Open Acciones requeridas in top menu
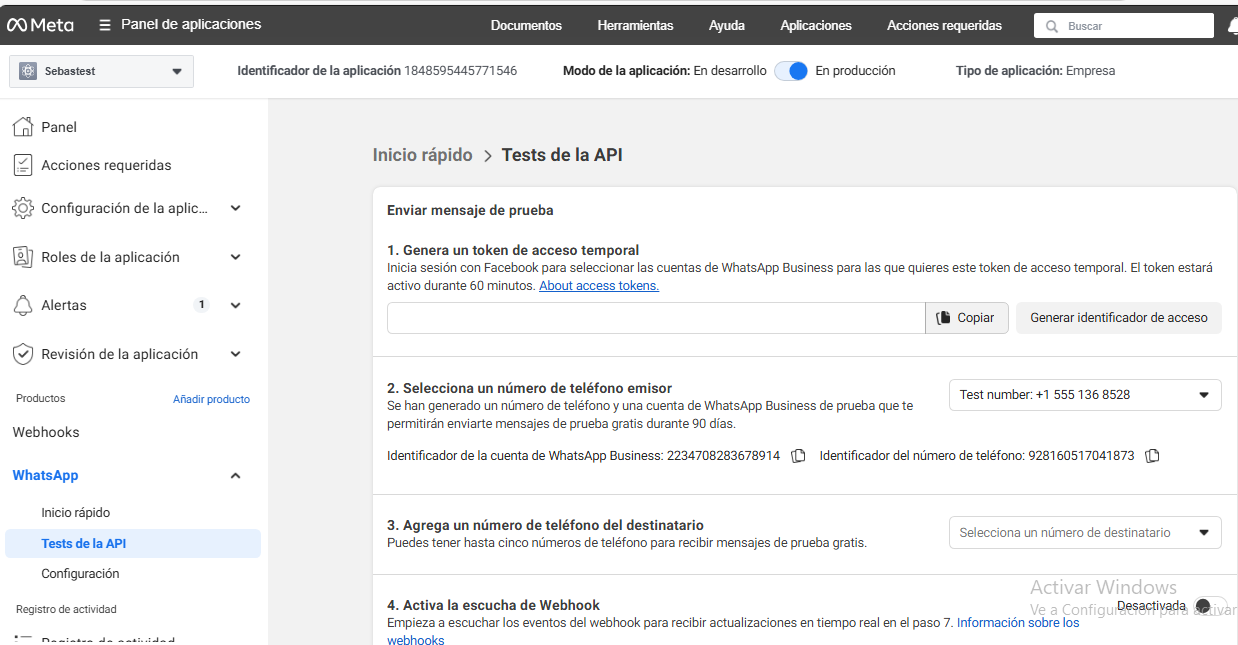Viewport: 1238px width, 645px height. 944,26
